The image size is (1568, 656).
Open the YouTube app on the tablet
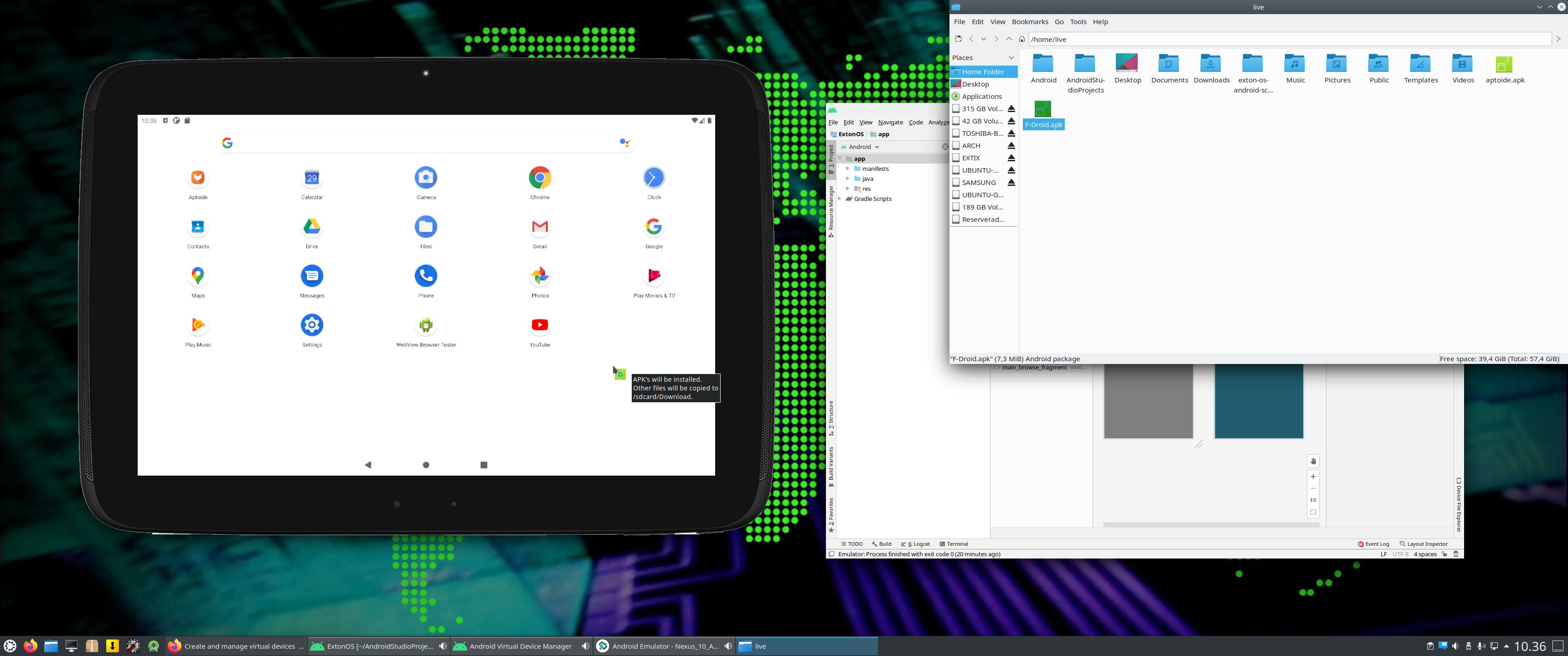point(540,326)
